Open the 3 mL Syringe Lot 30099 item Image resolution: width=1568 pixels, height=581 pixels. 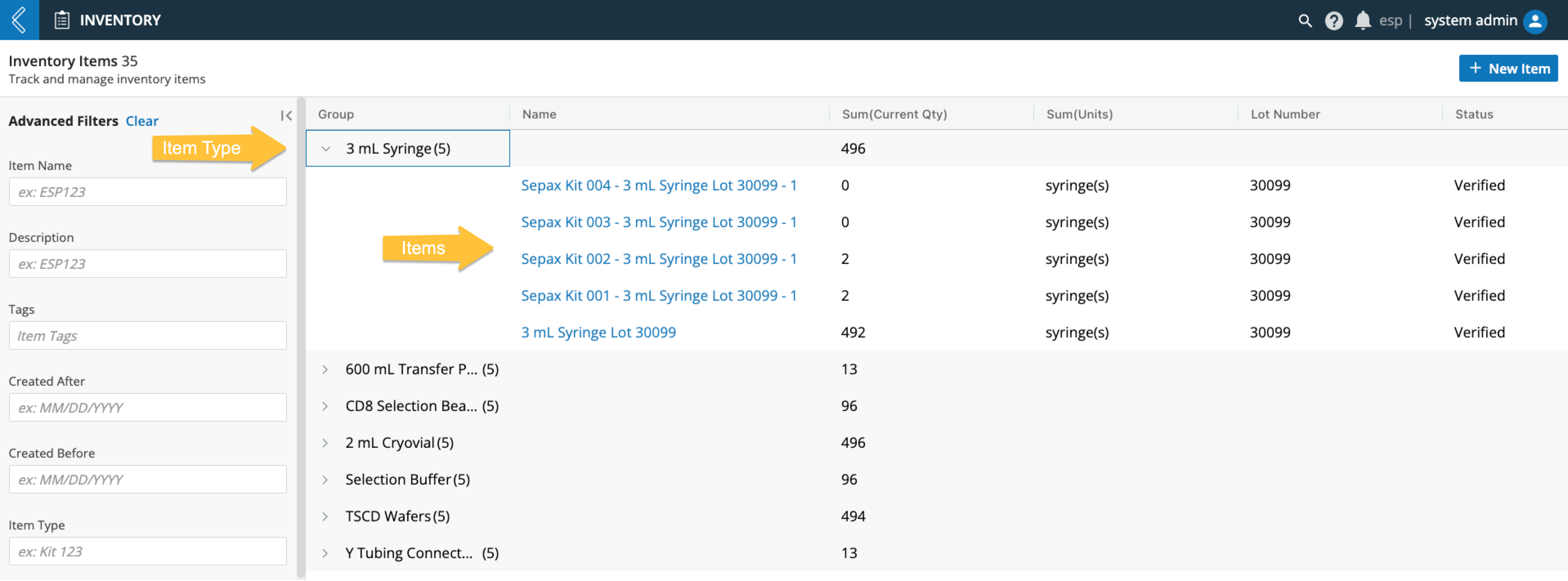click(x=598, y=332)
